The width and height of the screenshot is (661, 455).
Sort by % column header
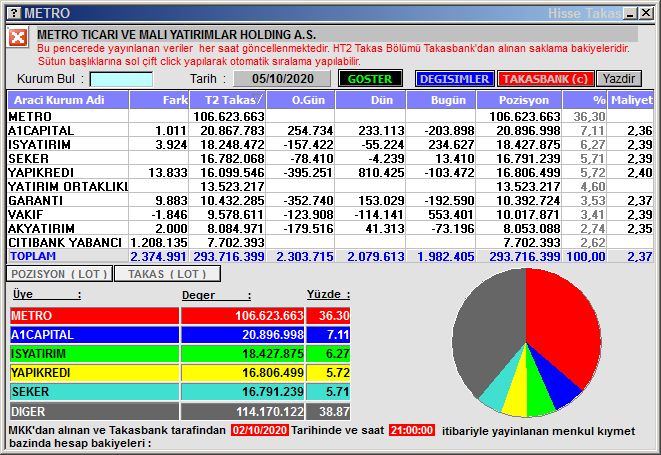[x=585, y=100]
